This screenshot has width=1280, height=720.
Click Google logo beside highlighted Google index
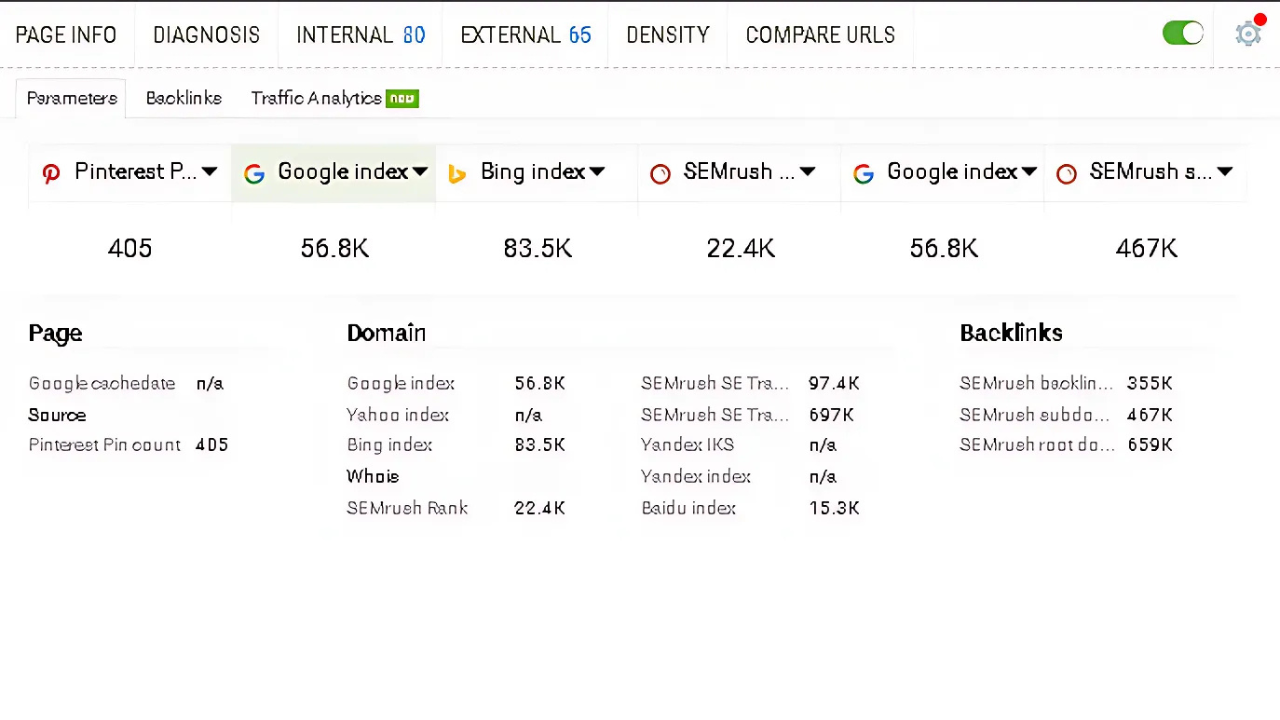(x=254, y=173)
